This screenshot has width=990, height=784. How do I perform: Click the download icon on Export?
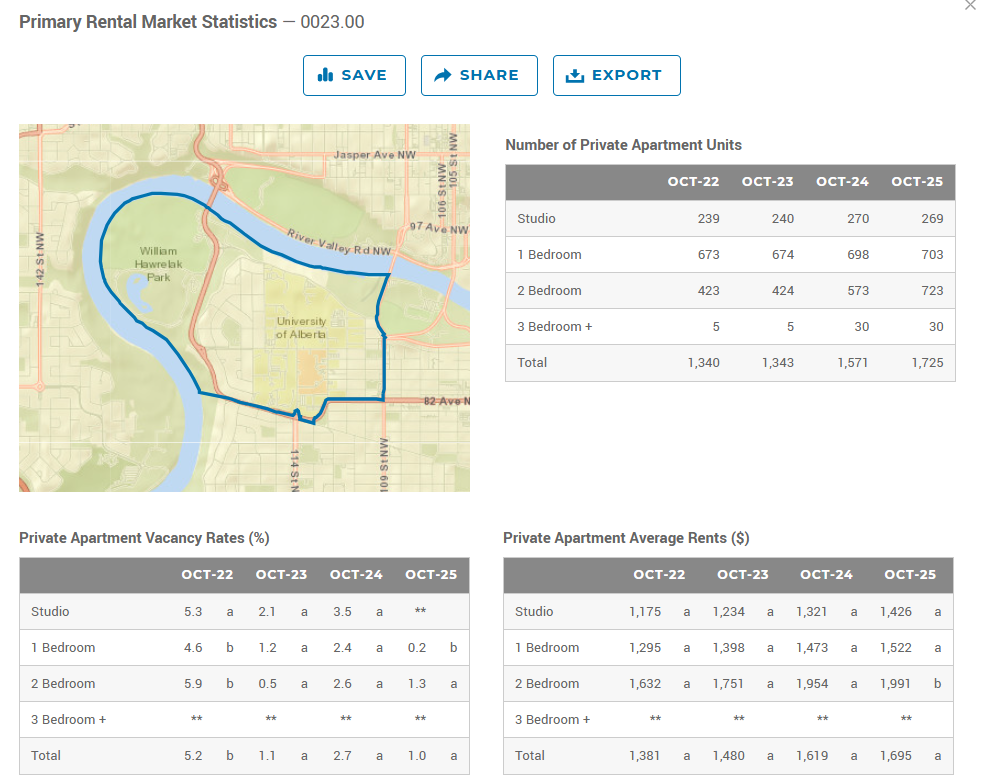(574, 75)
